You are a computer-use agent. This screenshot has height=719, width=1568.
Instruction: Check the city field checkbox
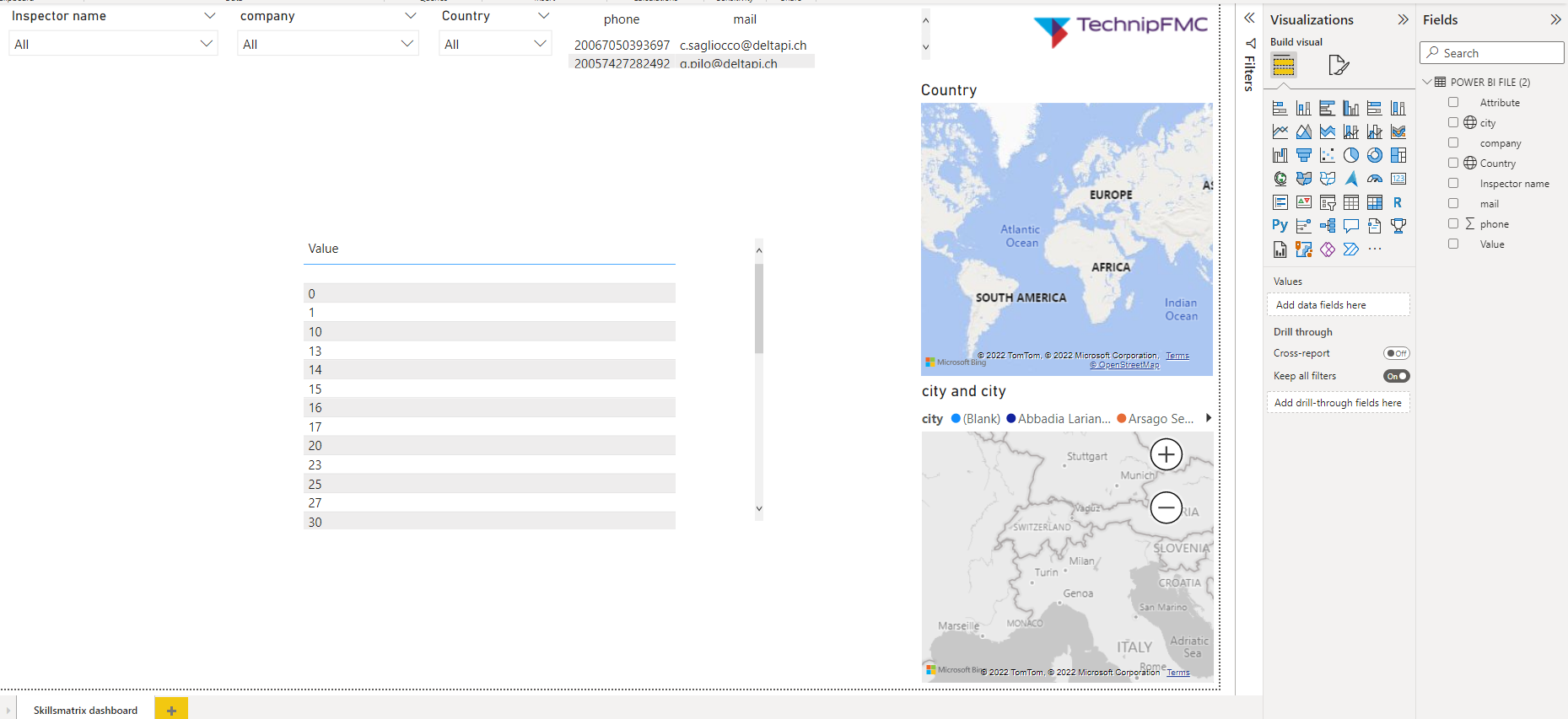point(1453,122)
